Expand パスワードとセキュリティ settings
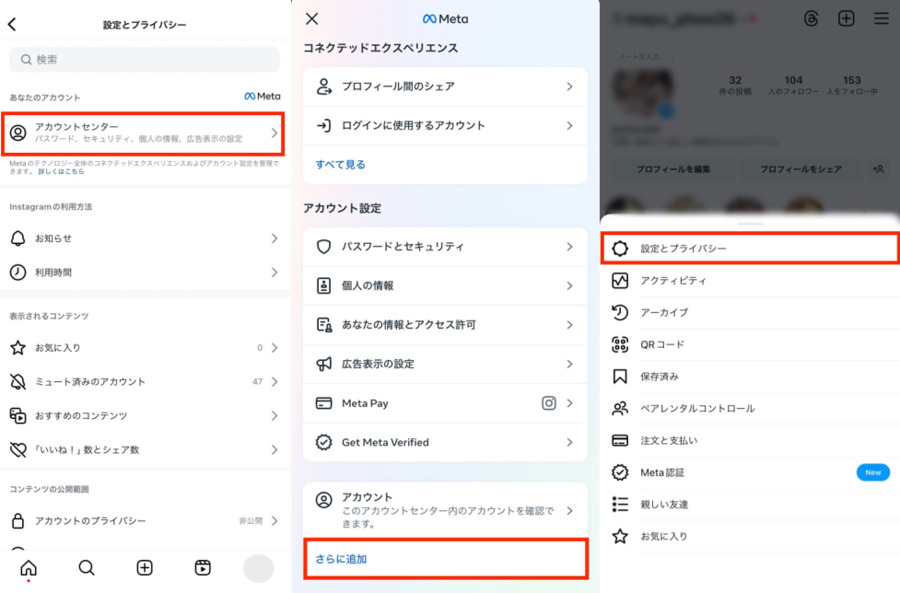900x593 pixels. tap(445, 246)
